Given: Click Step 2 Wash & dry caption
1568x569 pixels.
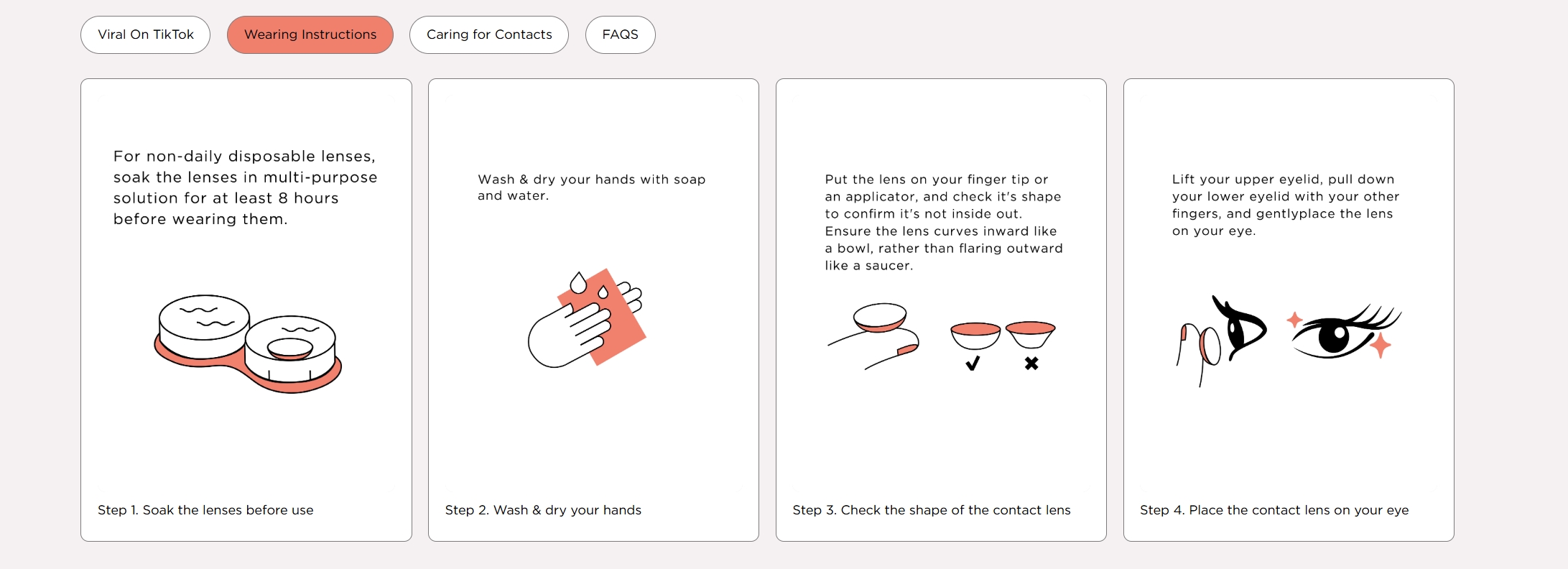Looking at the screenshot, I should click(543, 510).
